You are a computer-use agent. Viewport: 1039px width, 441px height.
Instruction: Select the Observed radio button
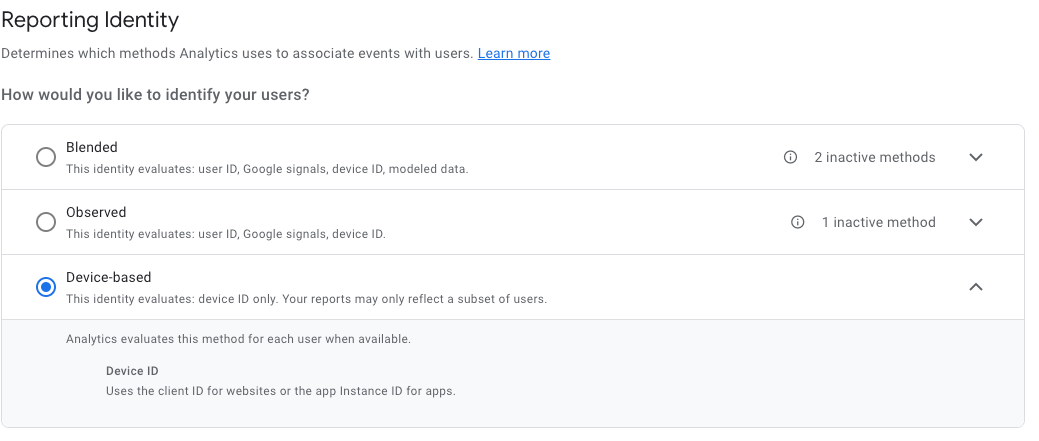point(46,222)
